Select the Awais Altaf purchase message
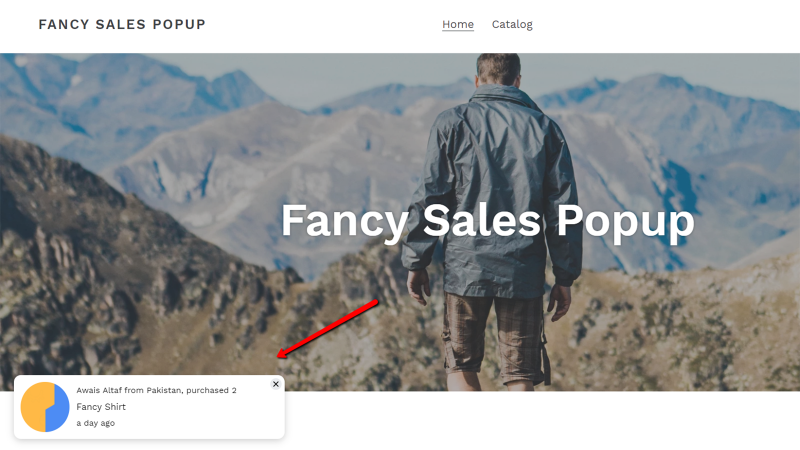 (156, 390)
